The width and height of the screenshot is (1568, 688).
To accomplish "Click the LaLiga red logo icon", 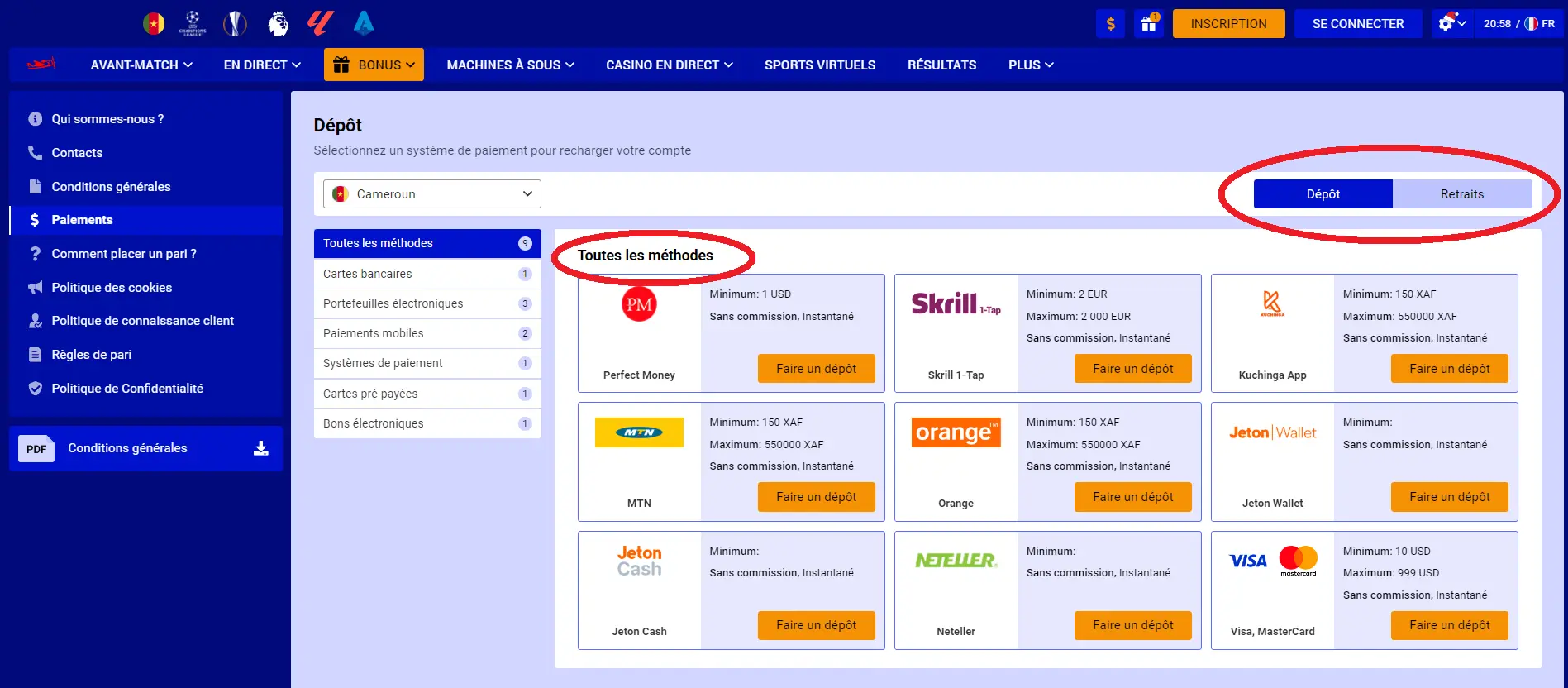I will [320, 23].
